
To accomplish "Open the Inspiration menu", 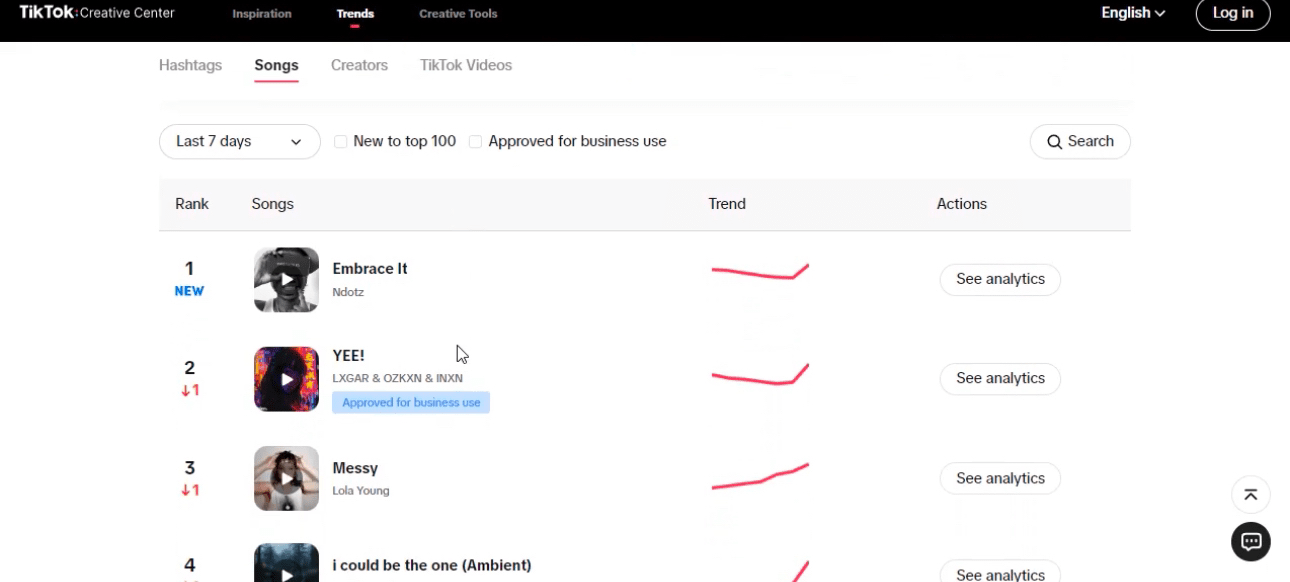I will click(262, 14).
